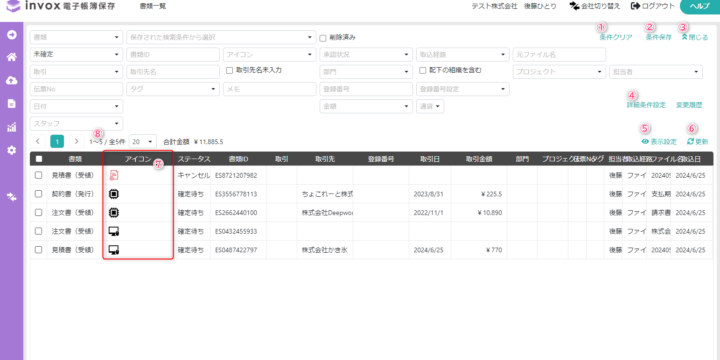Open the 金額 filter dropdown

click(x=366, y=106)
